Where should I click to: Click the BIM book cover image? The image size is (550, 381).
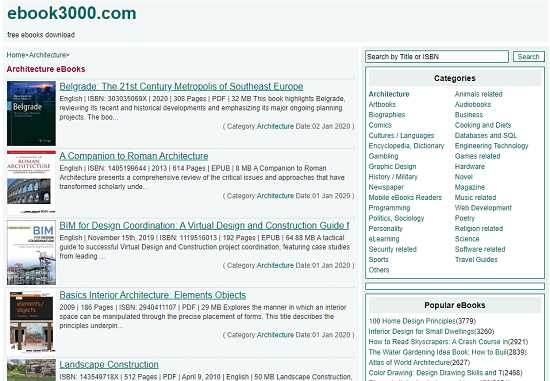tap(31, 252)
